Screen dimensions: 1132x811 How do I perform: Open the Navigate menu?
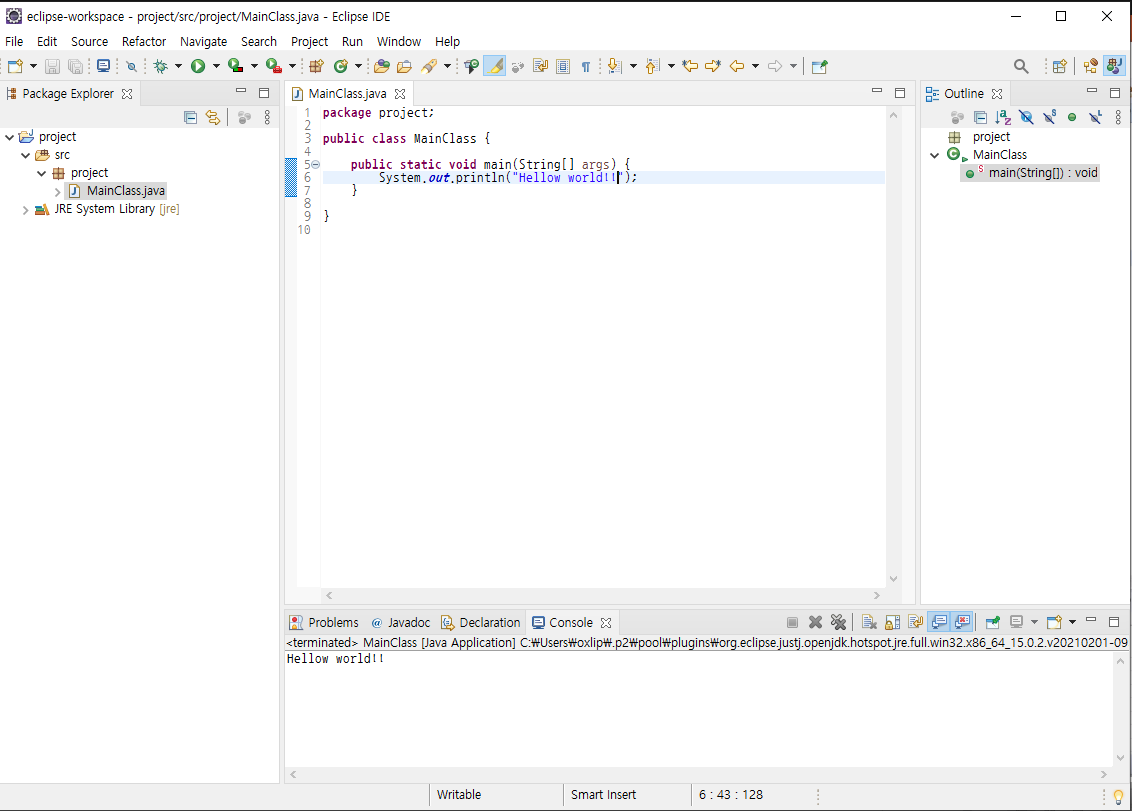[204, 41]
